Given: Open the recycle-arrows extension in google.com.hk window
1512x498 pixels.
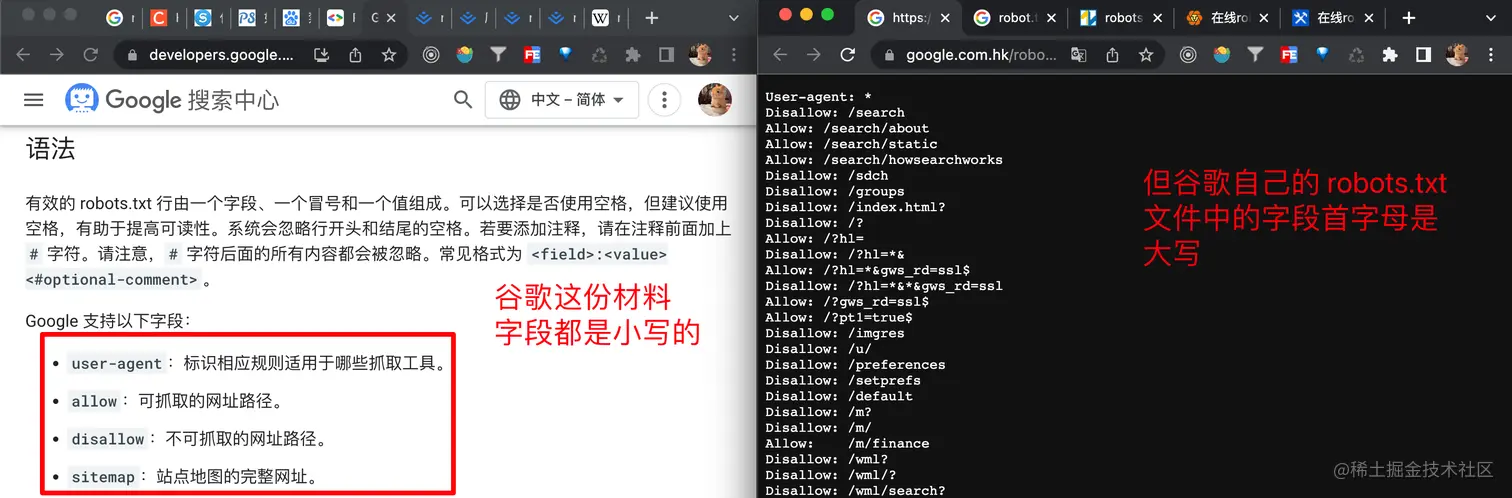Looking at the screenshot, I should (1356, 55).
